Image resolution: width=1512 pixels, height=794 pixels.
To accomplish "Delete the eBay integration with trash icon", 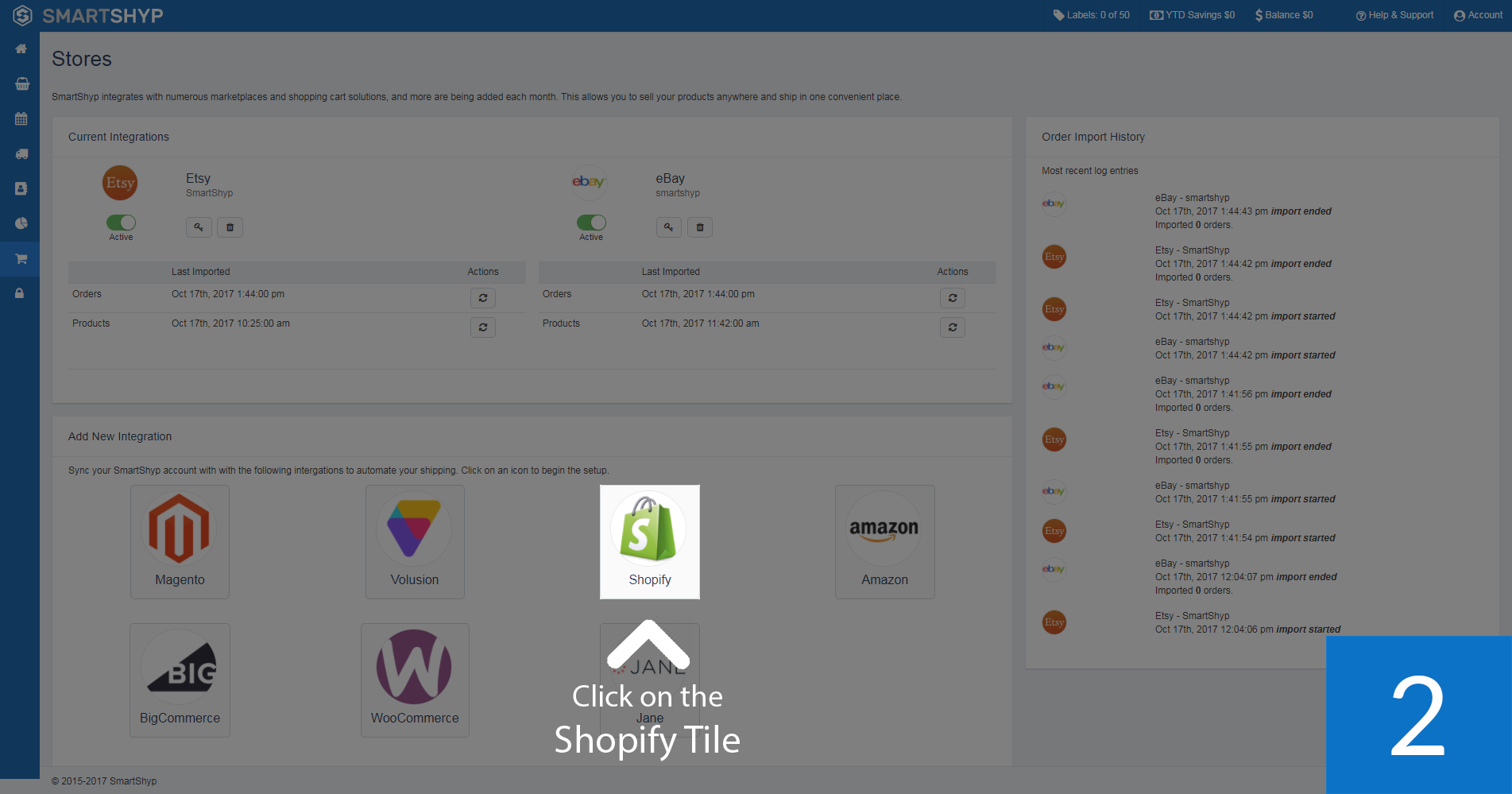I will pyautogui.click(x=700, y=227).
